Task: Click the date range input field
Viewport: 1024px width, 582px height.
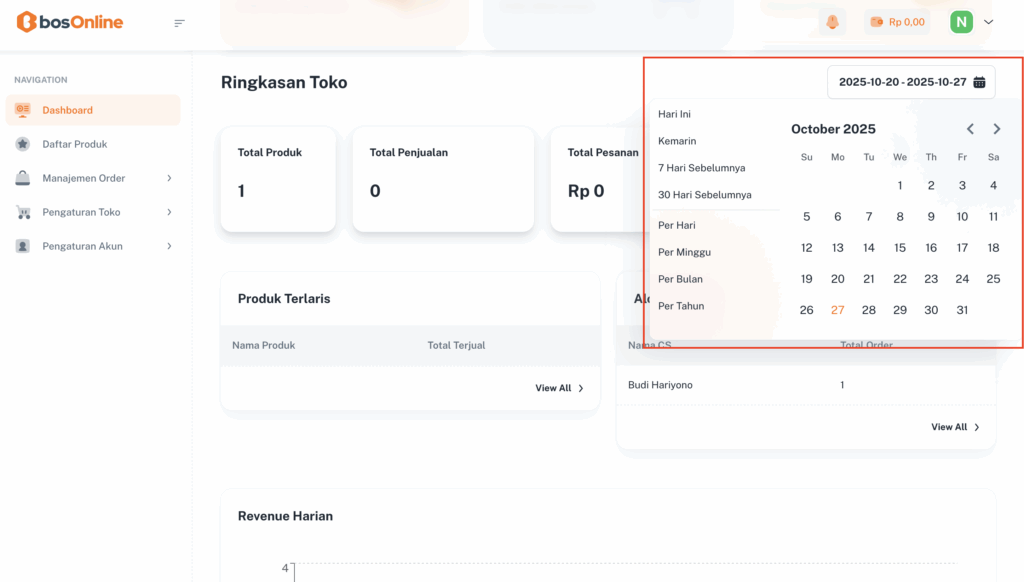Action: coord(901,82)
